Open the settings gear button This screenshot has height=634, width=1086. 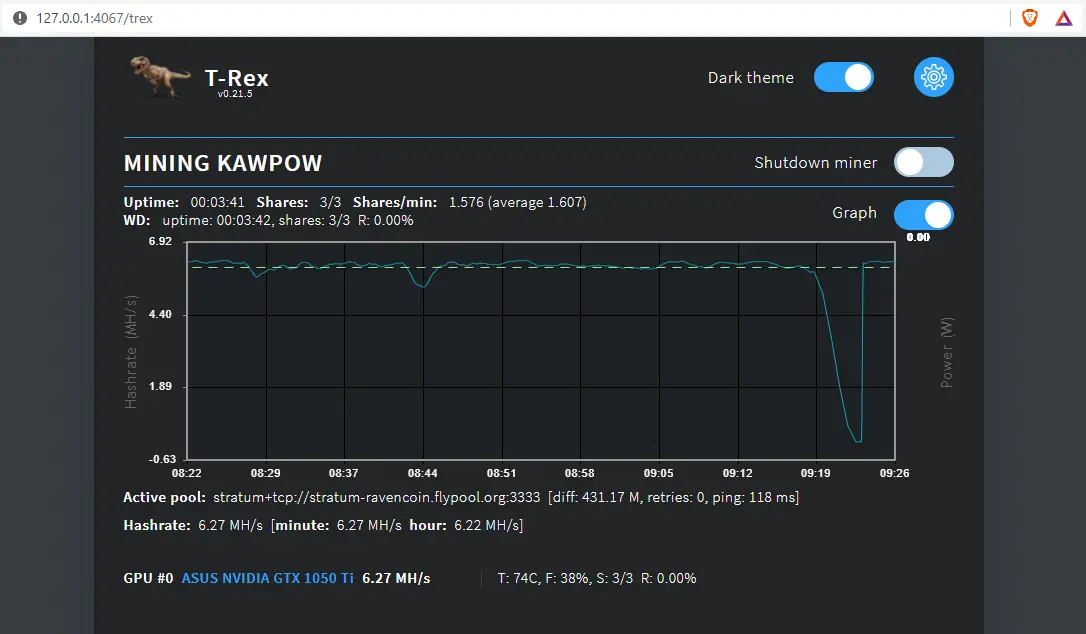[934, 77]
